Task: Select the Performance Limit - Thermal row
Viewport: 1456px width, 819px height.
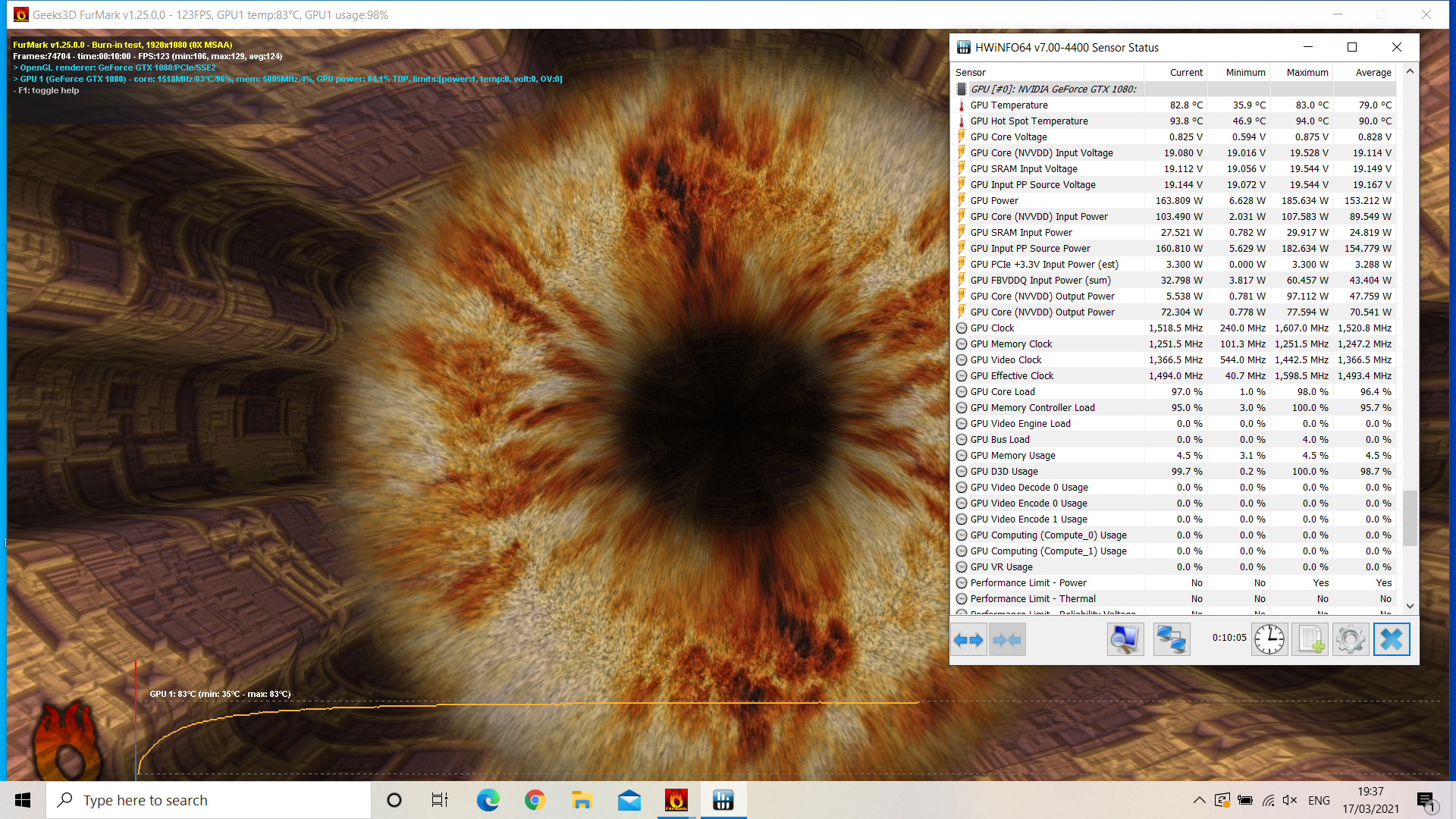Action: [1174, 599]
